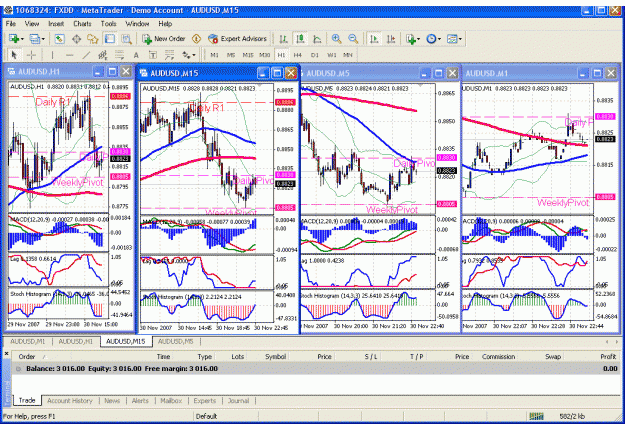Image resolution: width=625 pixels, height=424 pixels.
Task: Set timeframe to MN
Action: click(x=348, y=55)
